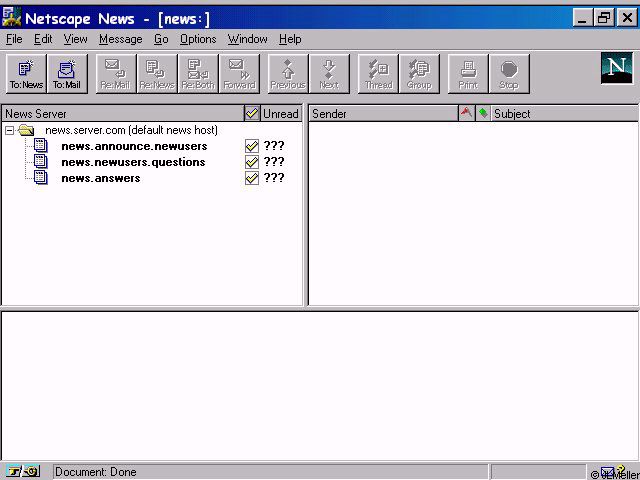Select the news.announce.newusers newsgroup
The width and height of the screenshot is (640, 480).
(x=134, y=146)
